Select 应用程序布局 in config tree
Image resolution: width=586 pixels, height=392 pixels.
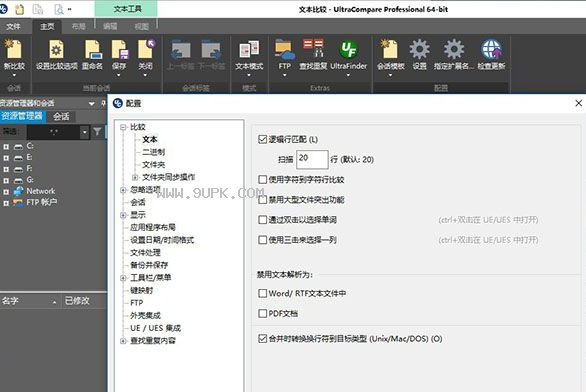point(152,227)
